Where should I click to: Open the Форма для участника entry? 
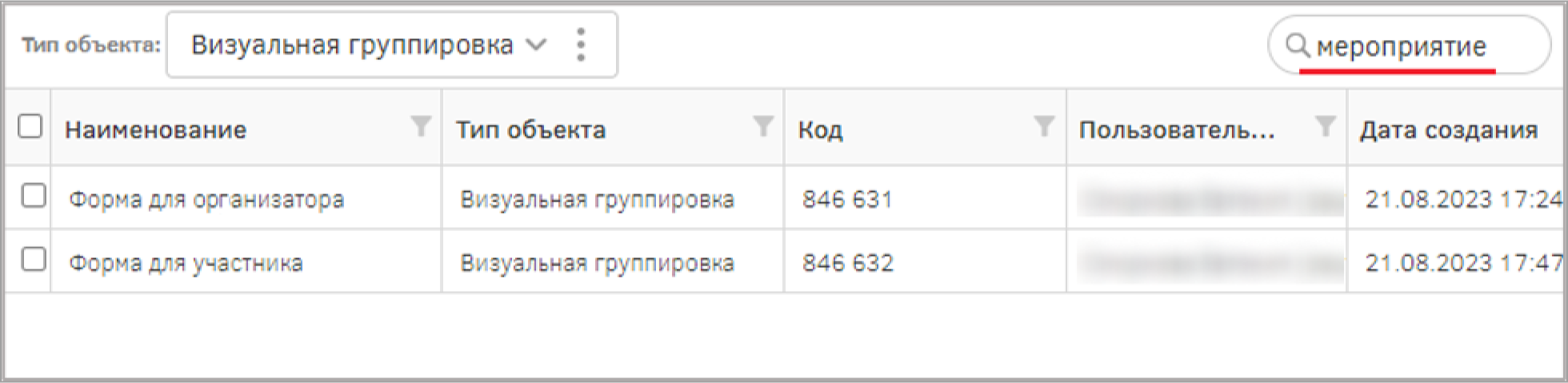point(186,262)
